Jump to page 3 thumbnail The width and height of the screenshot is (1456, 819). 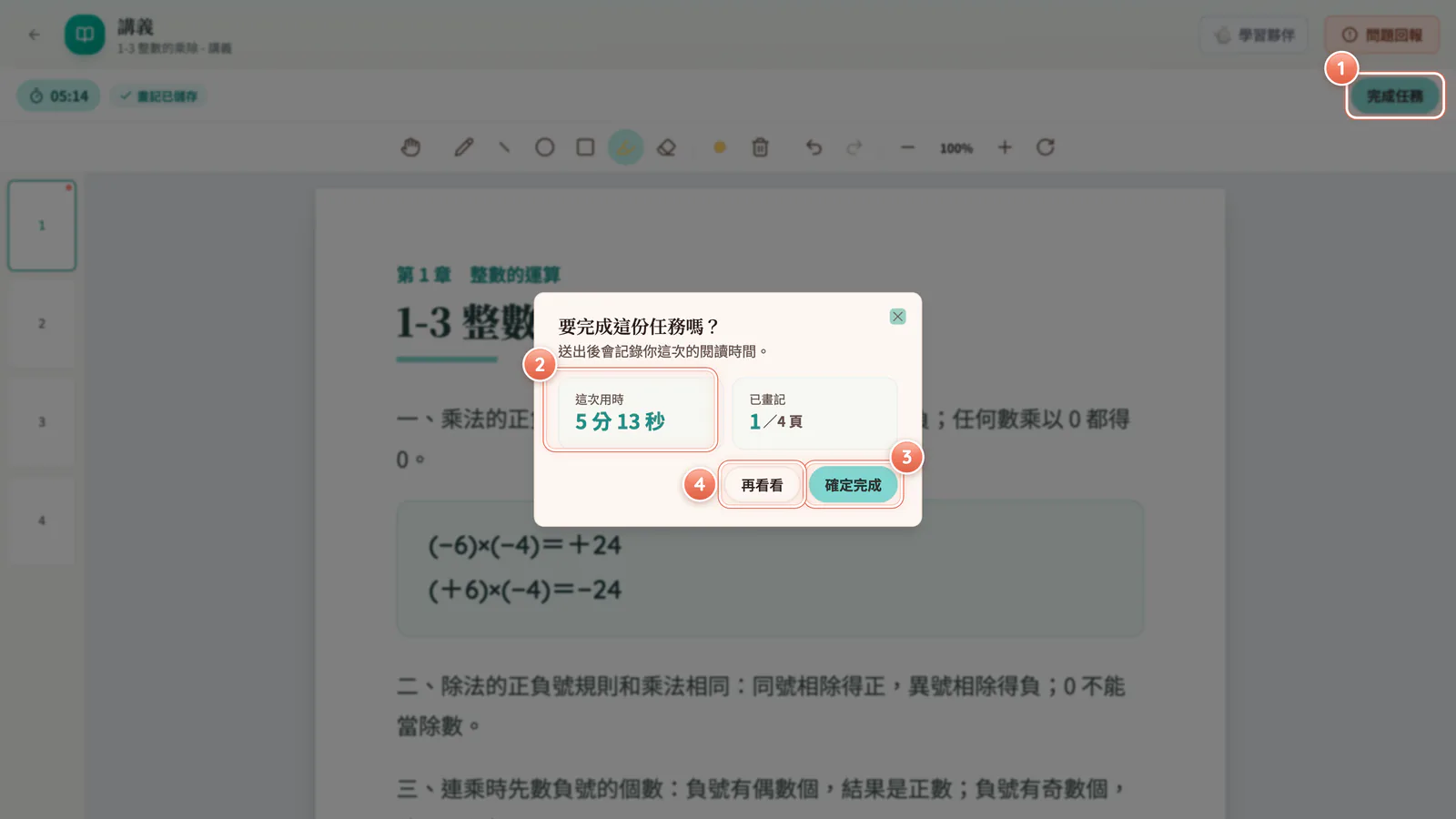click(42, 422)
